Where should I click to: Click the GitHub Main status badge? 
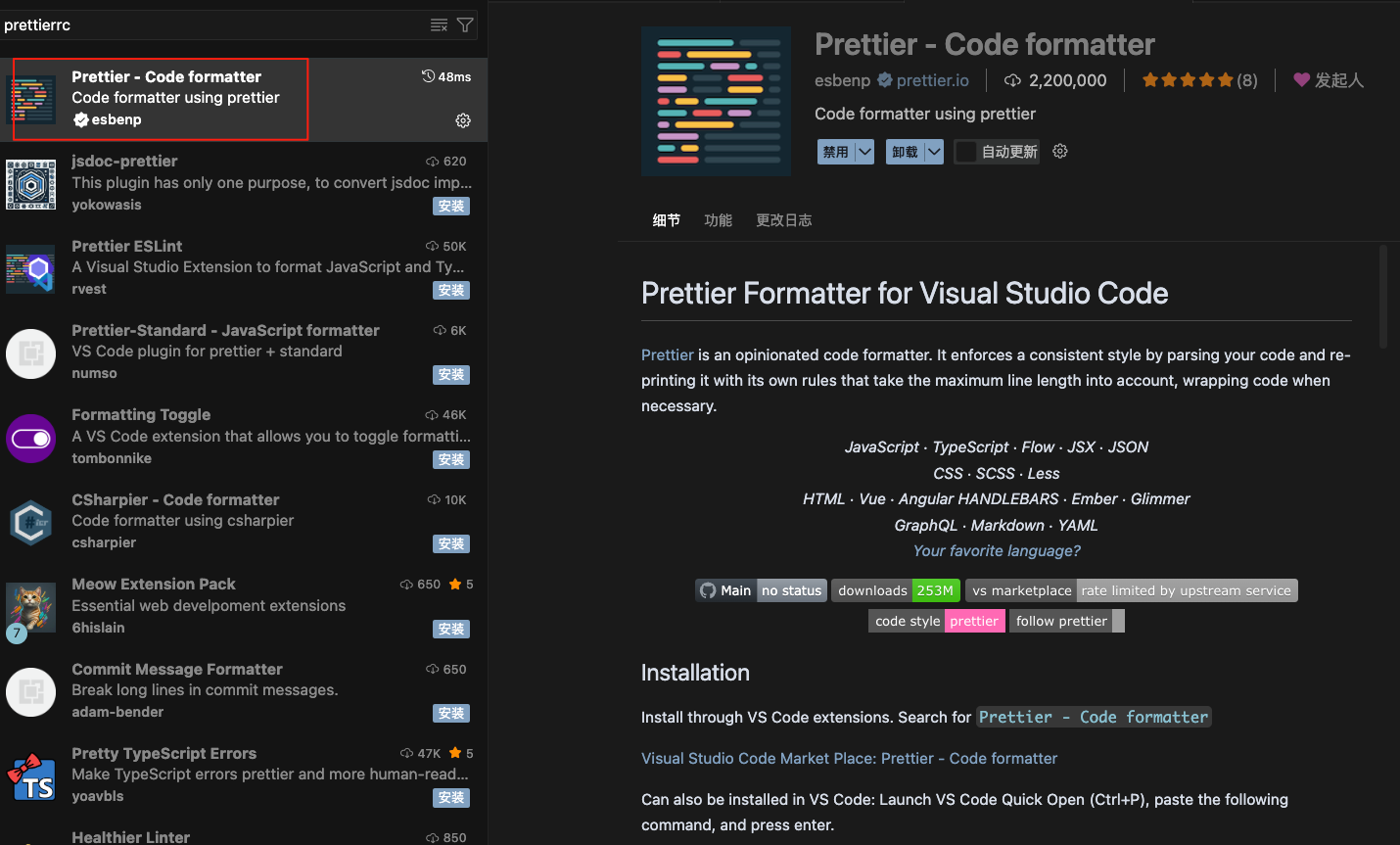(x=762, y=590)
